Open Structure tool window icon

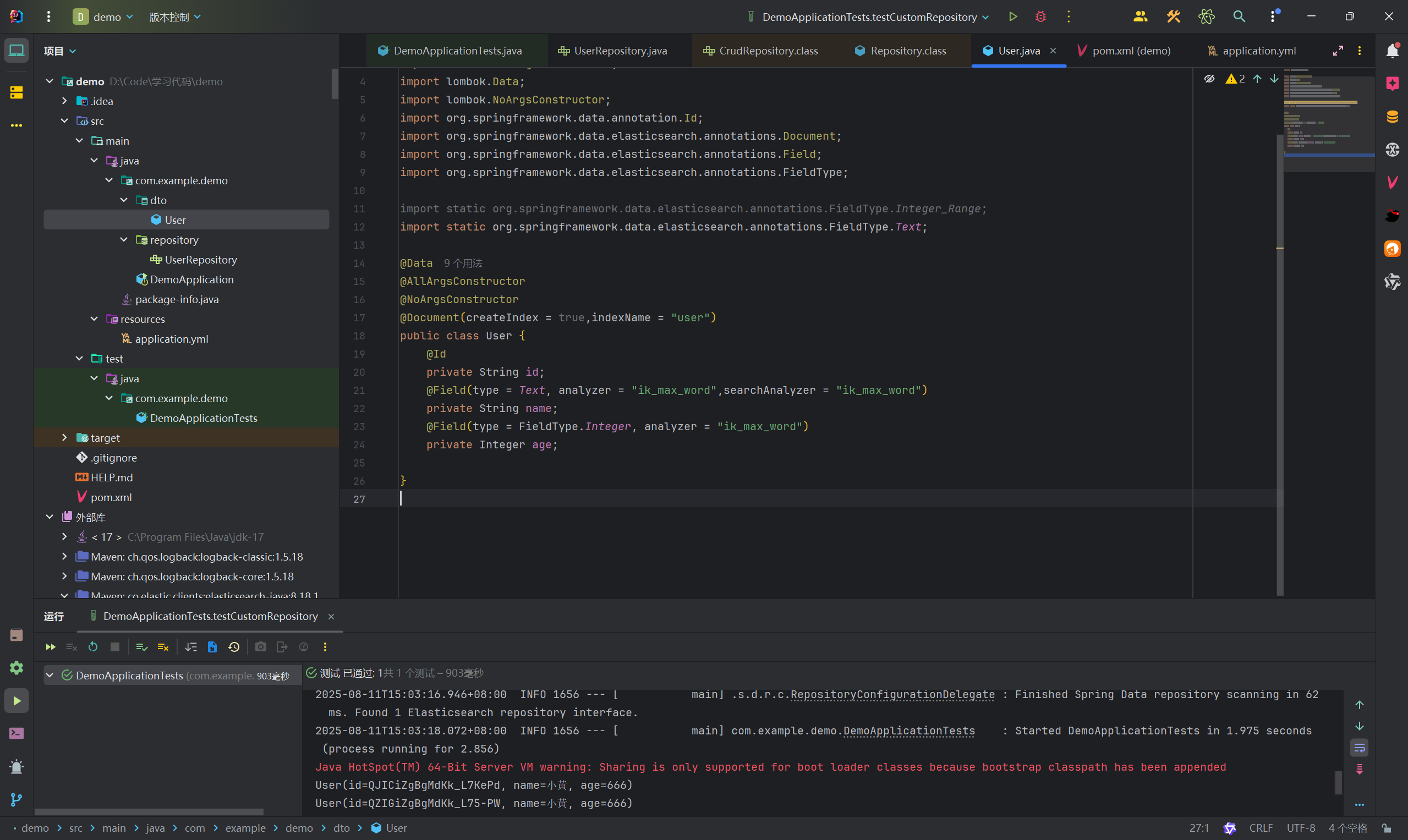pos(17,92)
